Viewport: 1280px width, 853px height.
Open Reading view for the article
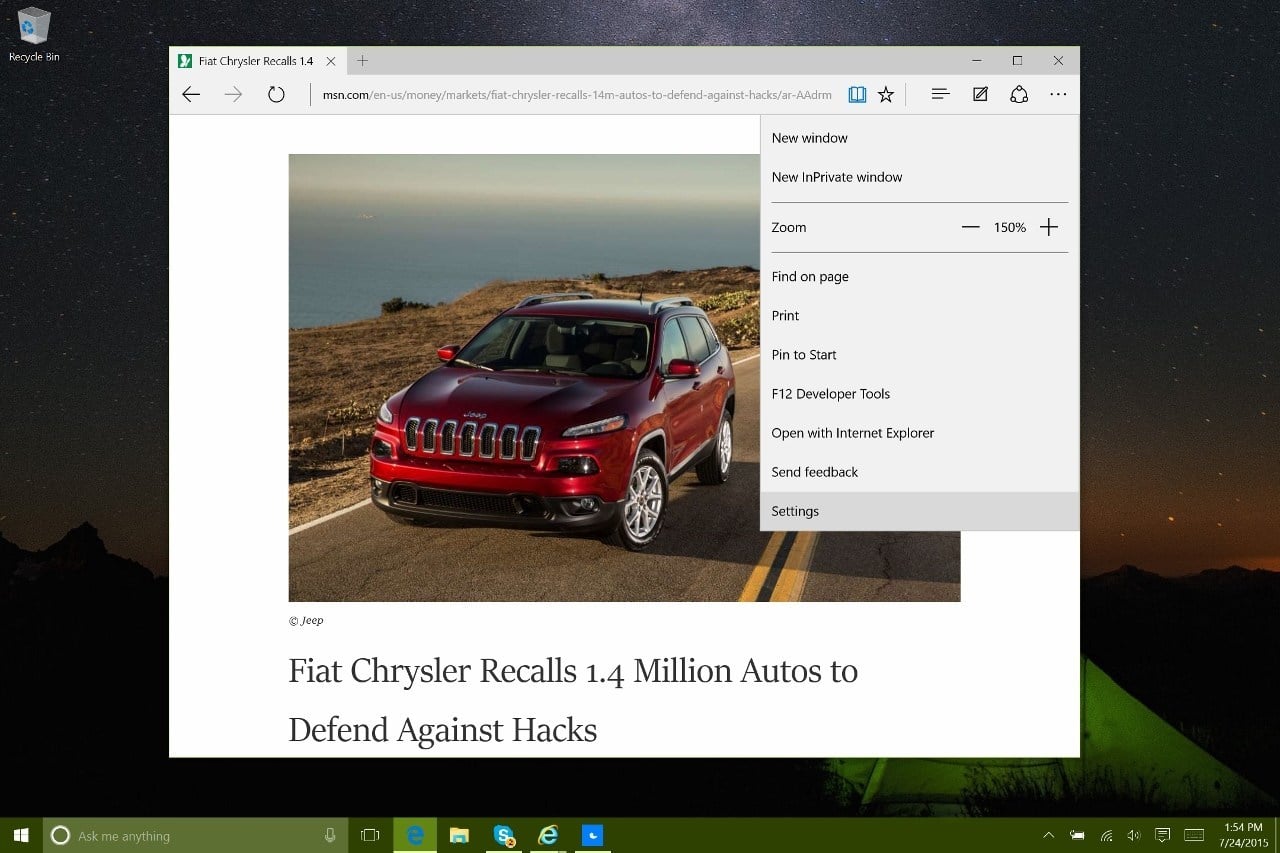857,93
